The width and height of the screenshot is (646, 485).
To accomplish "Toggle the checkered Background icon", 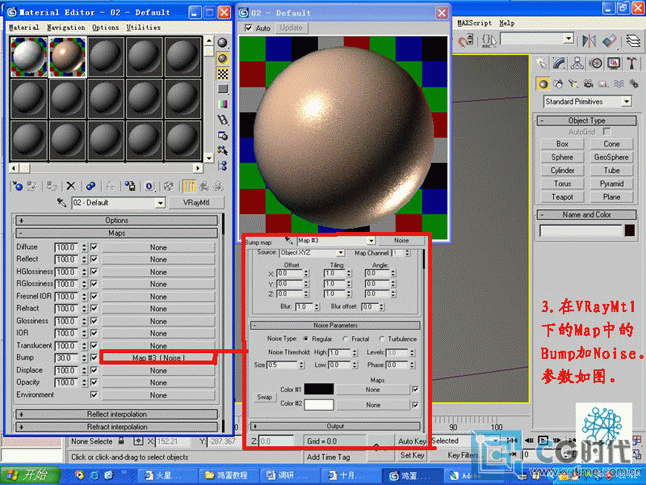I will [222, 74].
